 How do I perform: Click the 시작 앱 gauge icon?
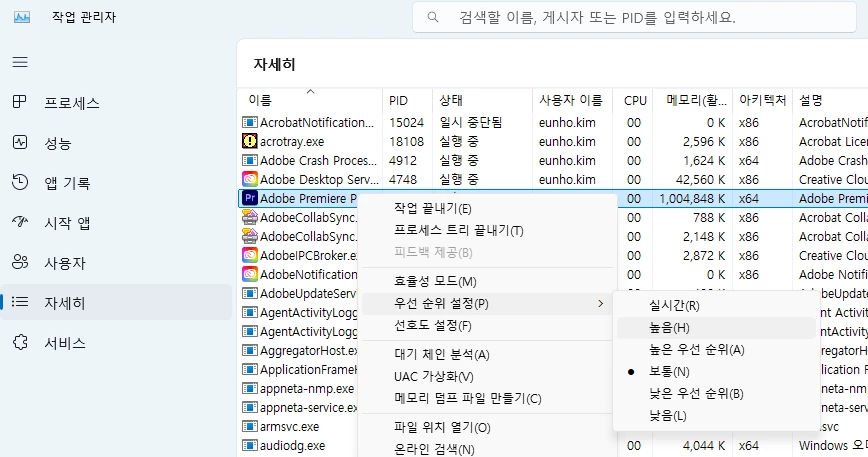pyautogui.click(x=20, y=222)
